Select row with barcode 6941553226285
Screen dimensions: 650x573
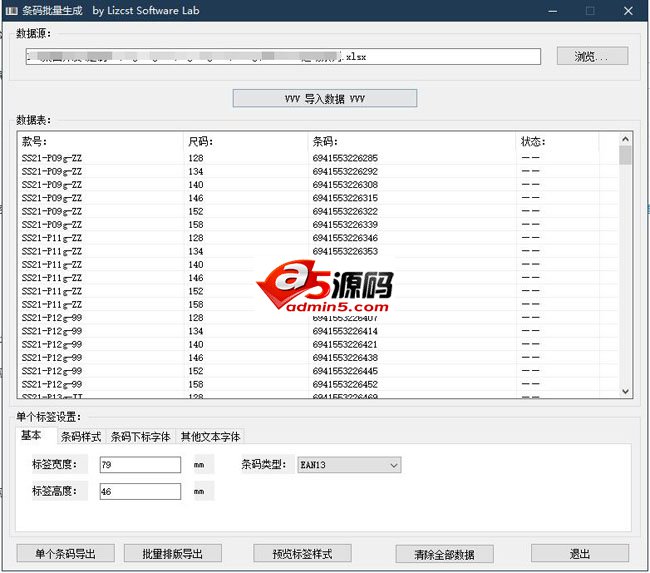click(x=318, y=158)
